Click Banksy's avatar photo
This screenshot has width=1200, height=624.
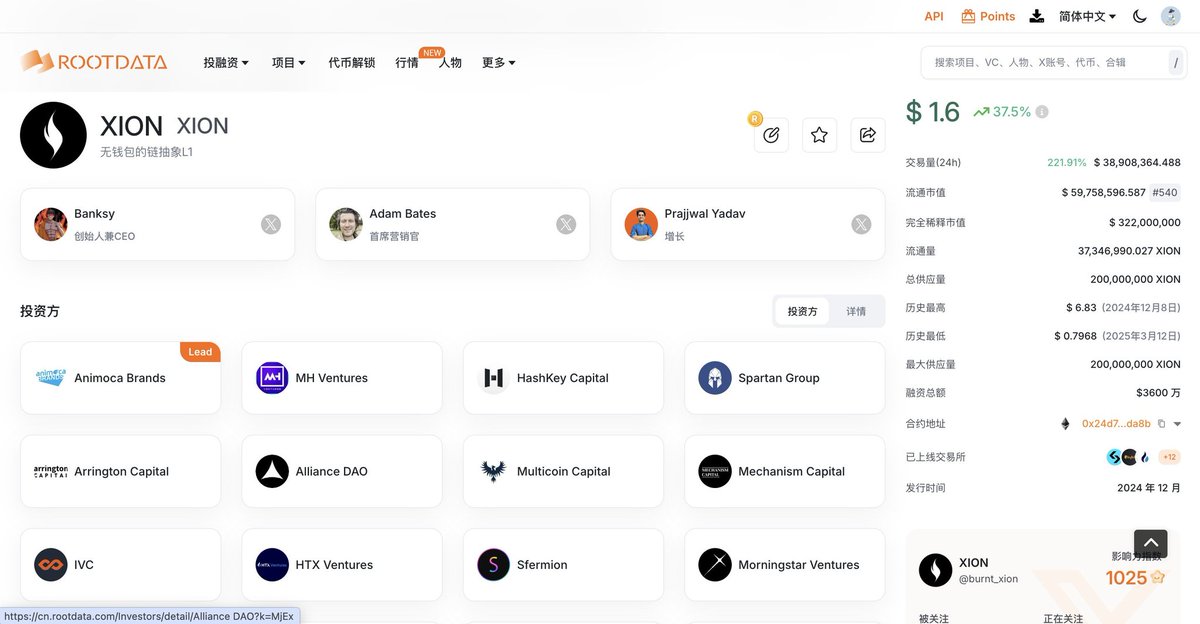coord(51,224)
